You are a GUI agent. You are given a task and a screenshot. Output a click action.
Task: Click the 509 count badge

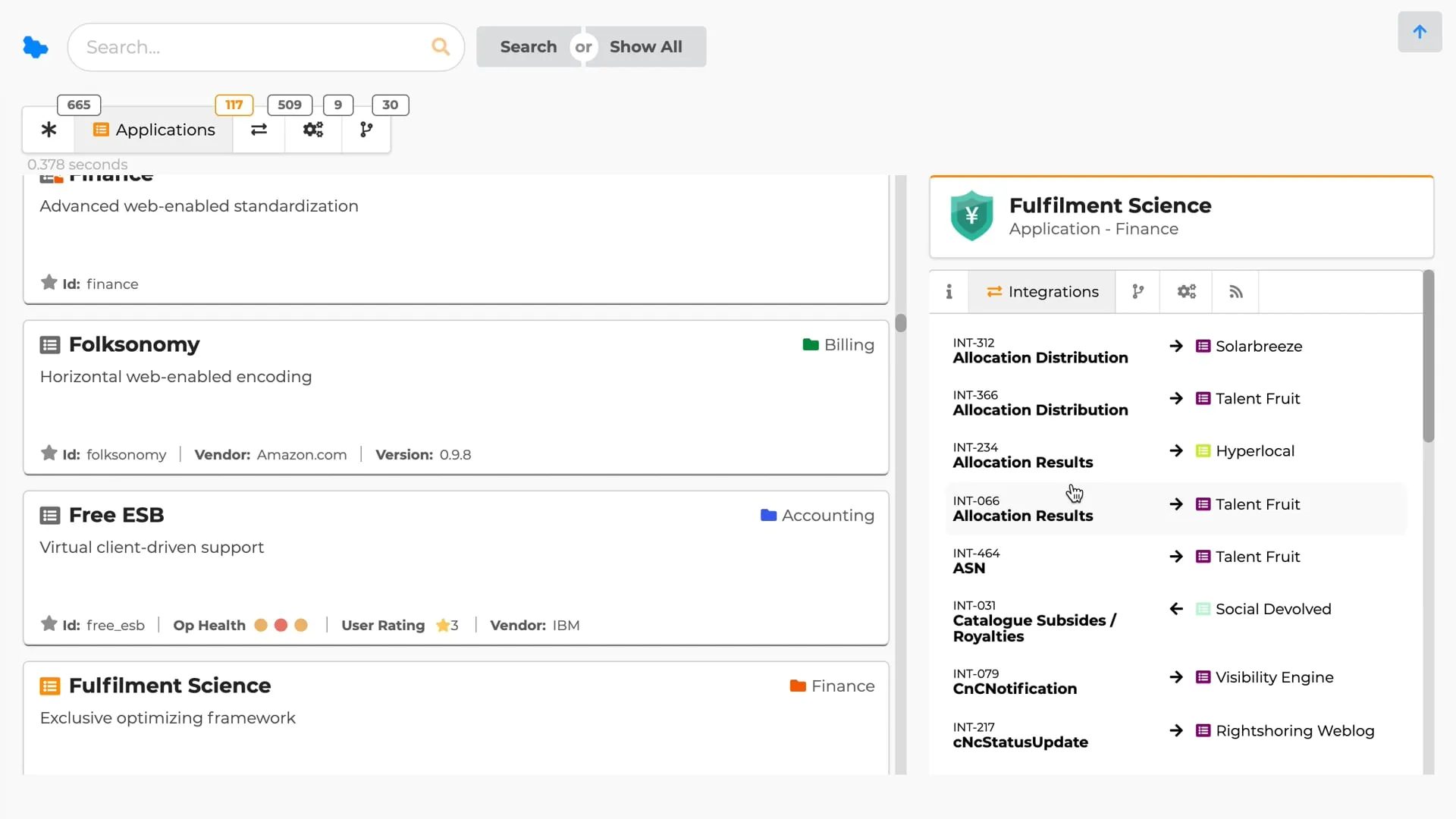tap(290, 105)
